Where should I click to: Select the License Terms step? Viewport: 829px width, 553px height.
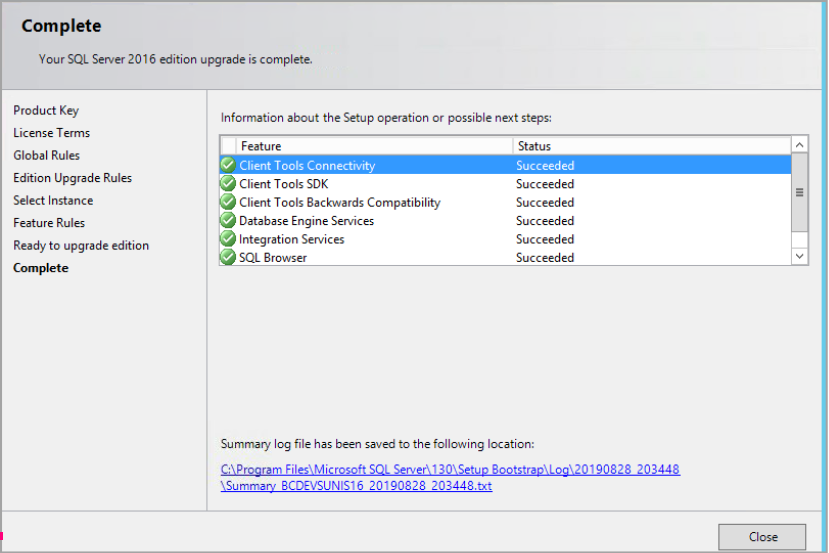point(52,133)
